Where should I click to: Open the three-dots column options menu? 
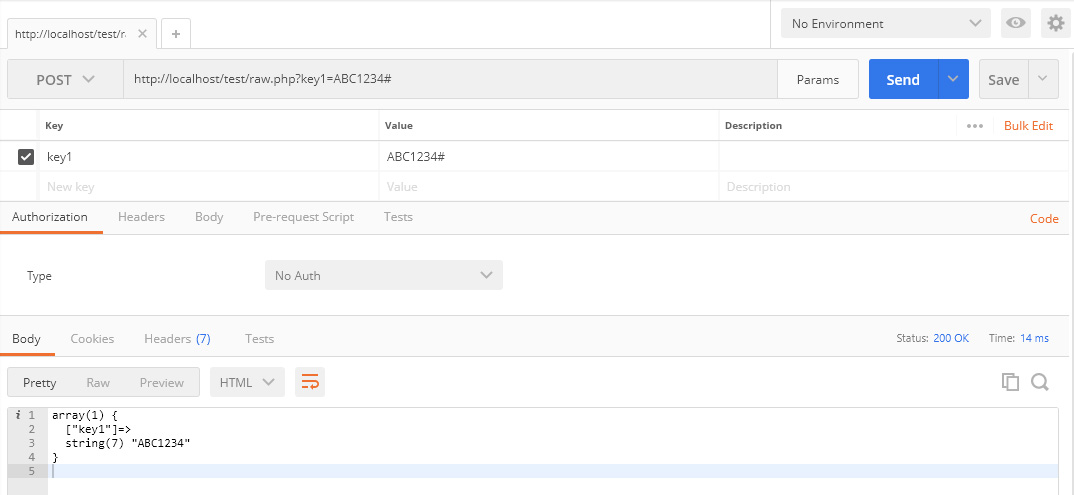click(x=975, y=126)
